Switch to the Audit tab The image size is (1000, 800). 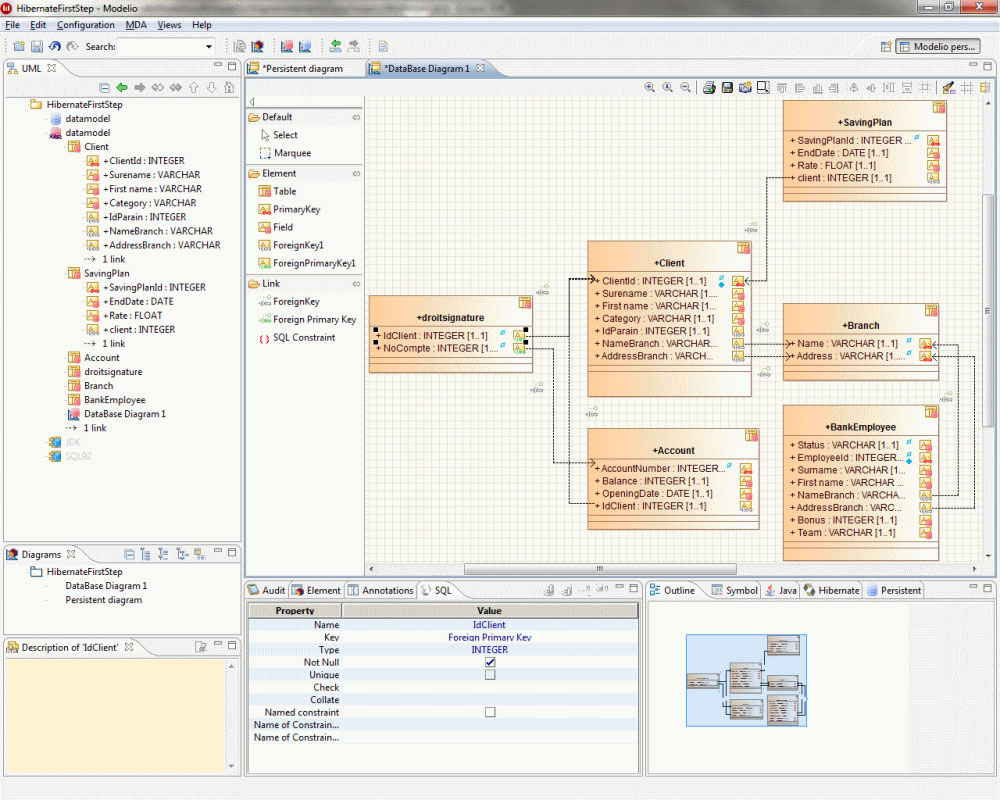267,591
